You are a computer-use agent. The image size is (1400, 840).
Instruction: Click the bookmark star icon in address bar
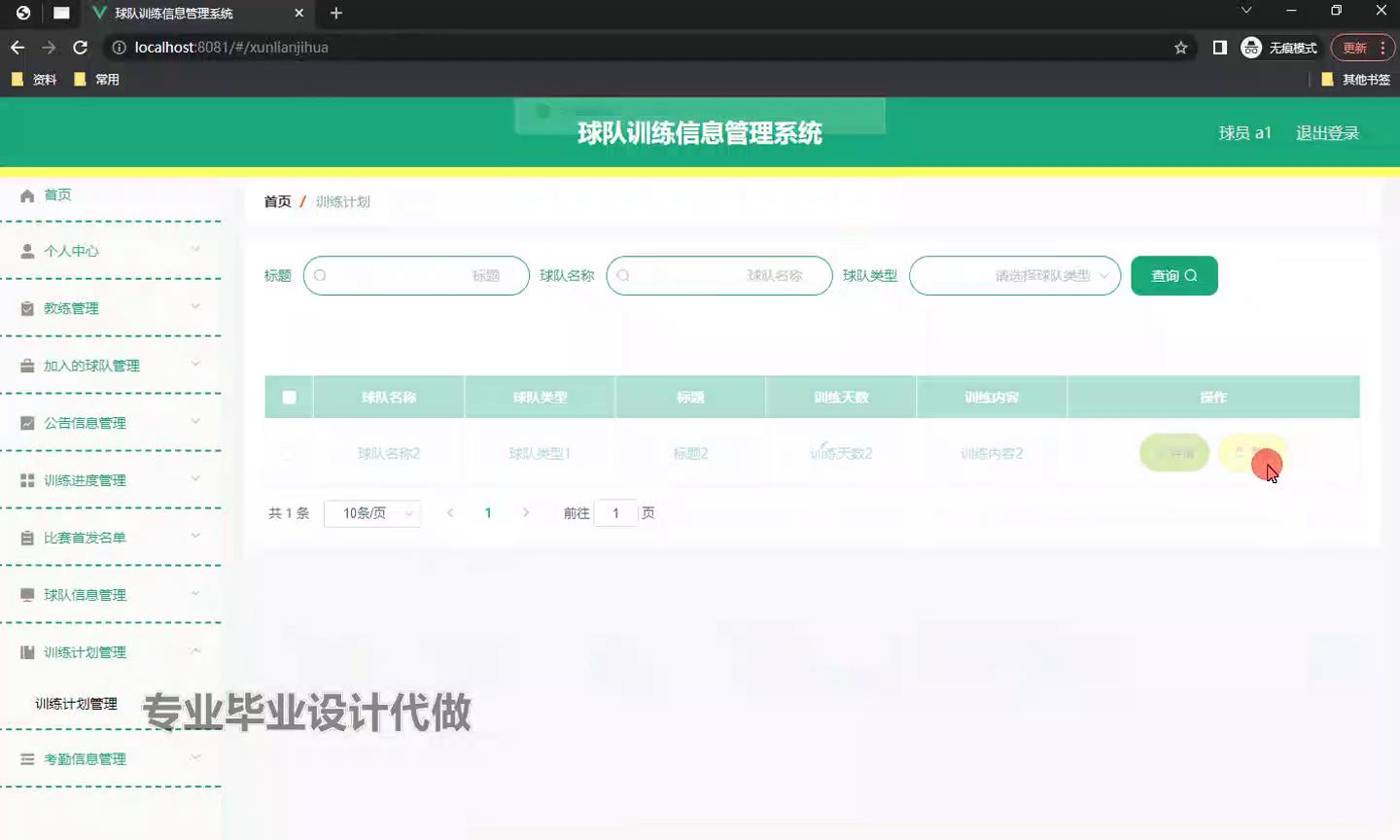click(x=1180, y=48)
